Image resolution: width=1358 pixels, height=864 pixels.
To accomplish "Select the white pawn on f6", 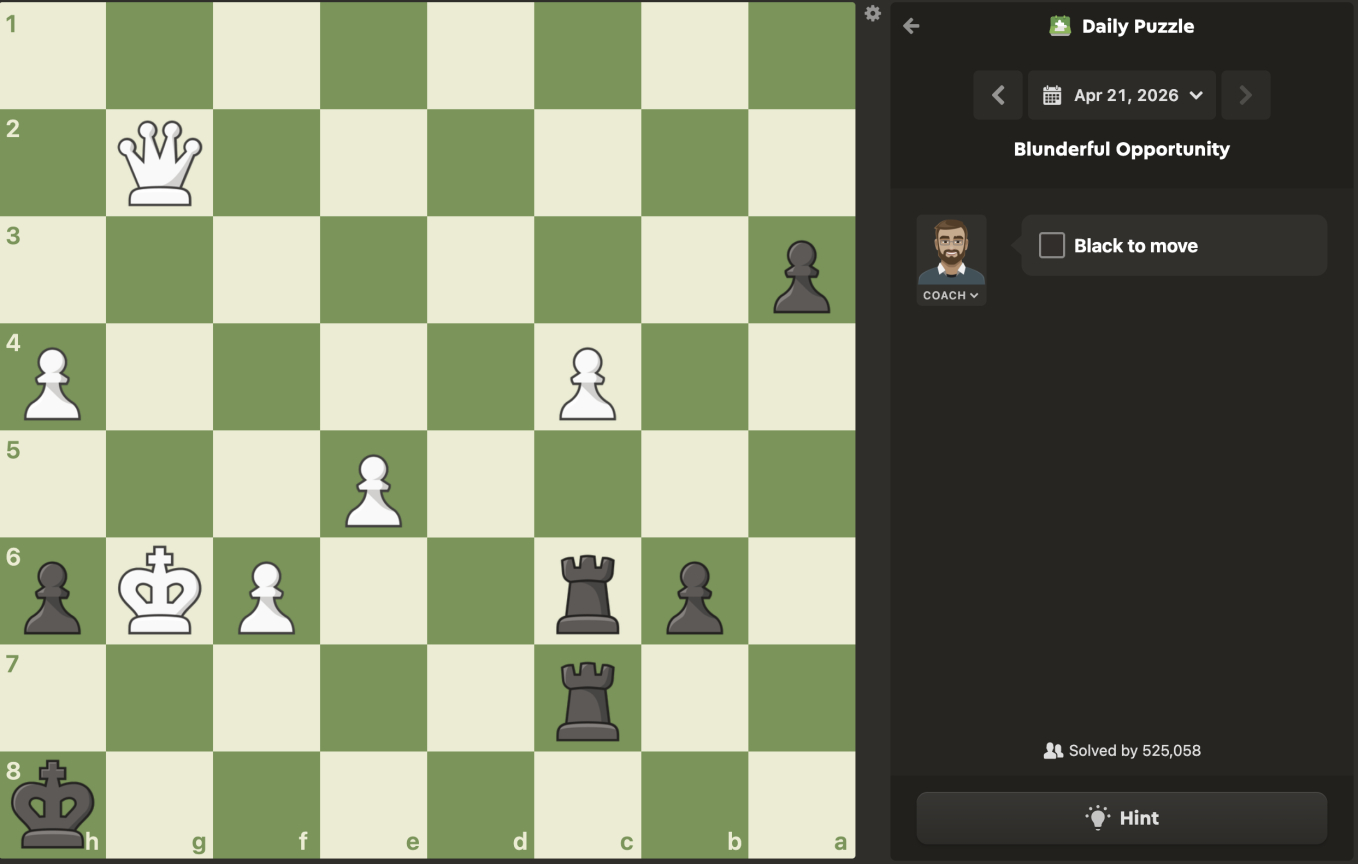I will (x=267, y=598).
